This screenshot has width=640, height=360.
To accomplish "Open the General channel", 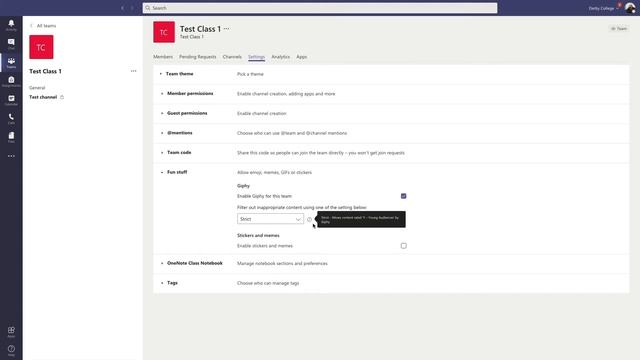I will (x=37, y=88).
